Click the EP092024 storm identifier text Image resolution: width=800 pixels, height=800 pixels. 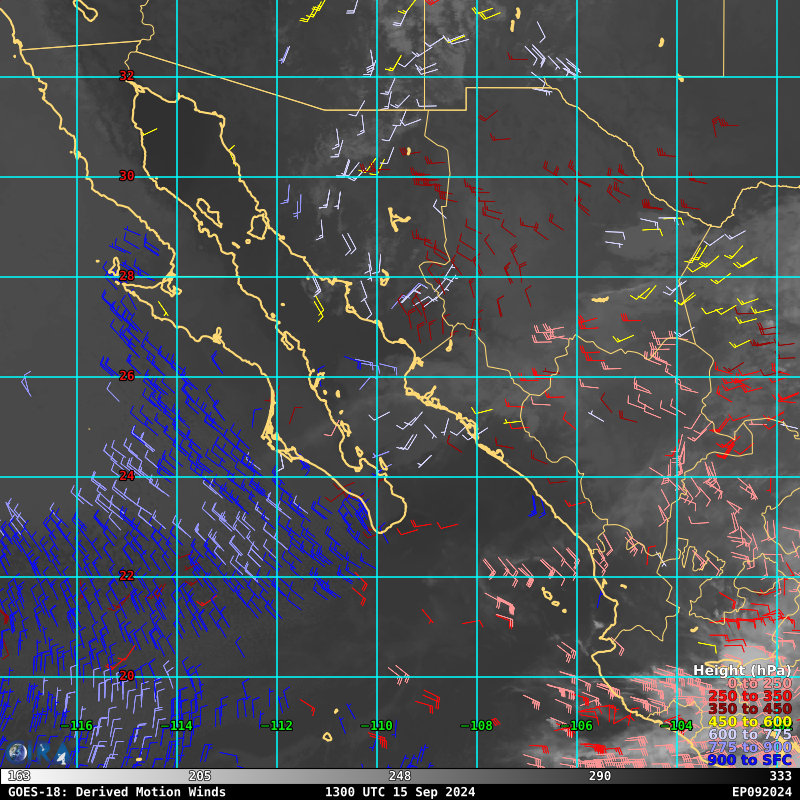(x=761, y=792)
